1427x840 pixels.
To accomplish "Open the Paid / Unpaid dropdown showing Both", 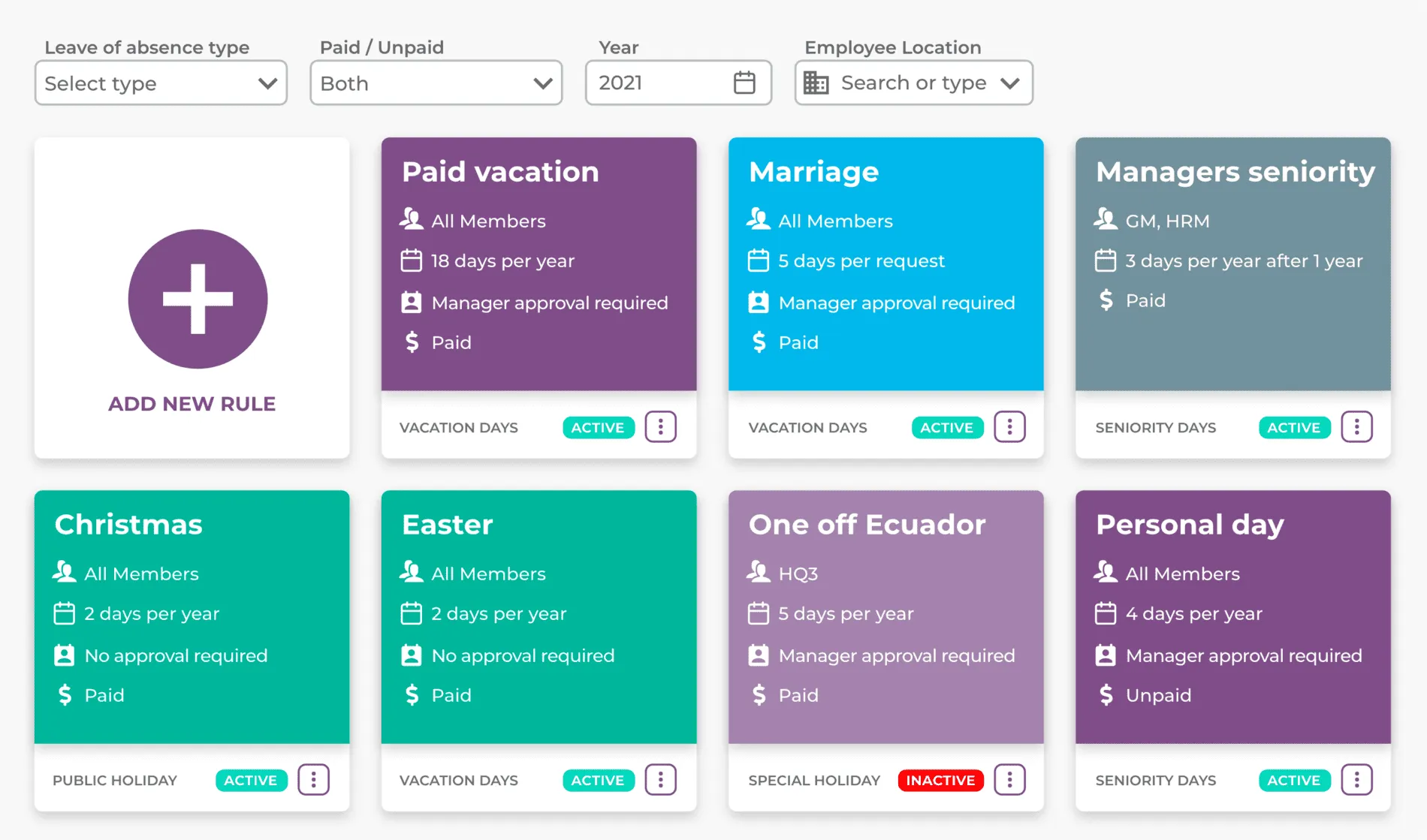I will (436, 83).
